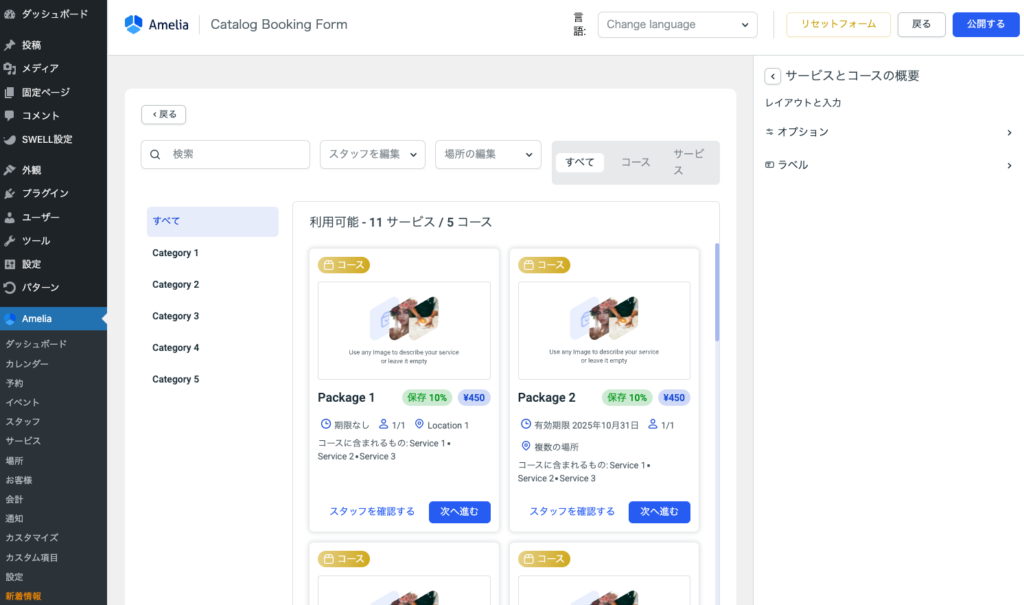1024x605 pixels.
Task: Open the スタッフを編集 dropdown
Action: click(372, 154)
